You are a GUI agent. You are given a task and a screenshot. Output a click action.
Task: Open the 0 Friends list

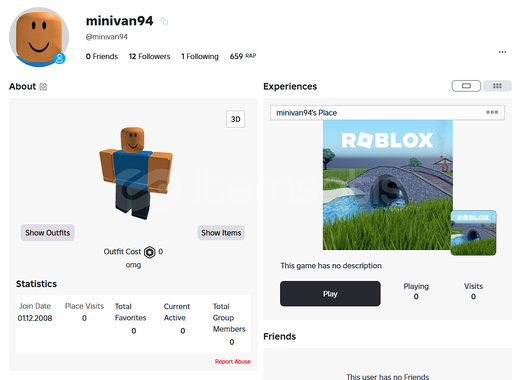[x=102, y=56]
